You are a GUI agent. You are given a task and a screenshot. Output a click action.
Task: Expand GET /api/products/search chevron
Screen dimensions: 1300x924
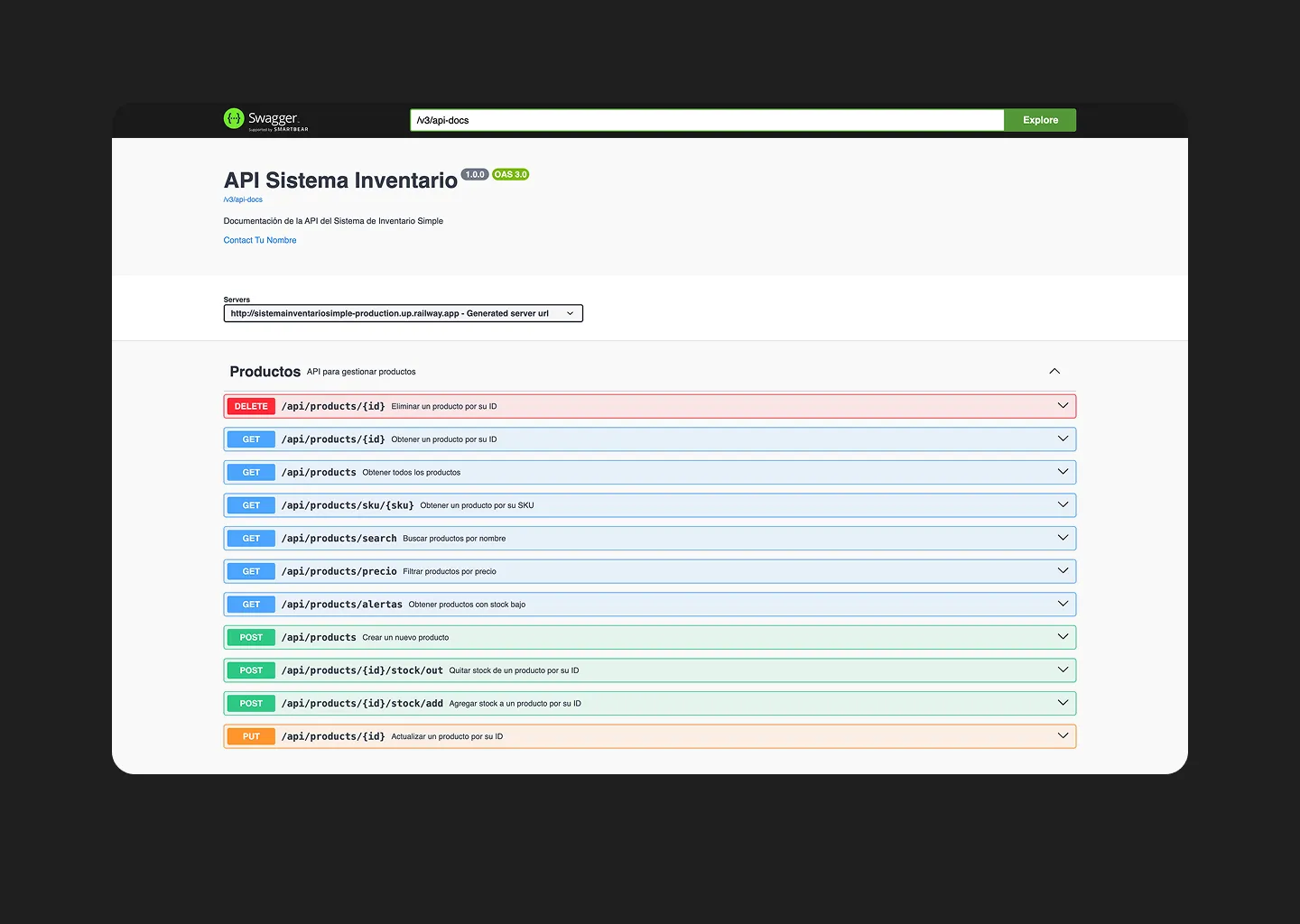click(x=1063, y=538)
